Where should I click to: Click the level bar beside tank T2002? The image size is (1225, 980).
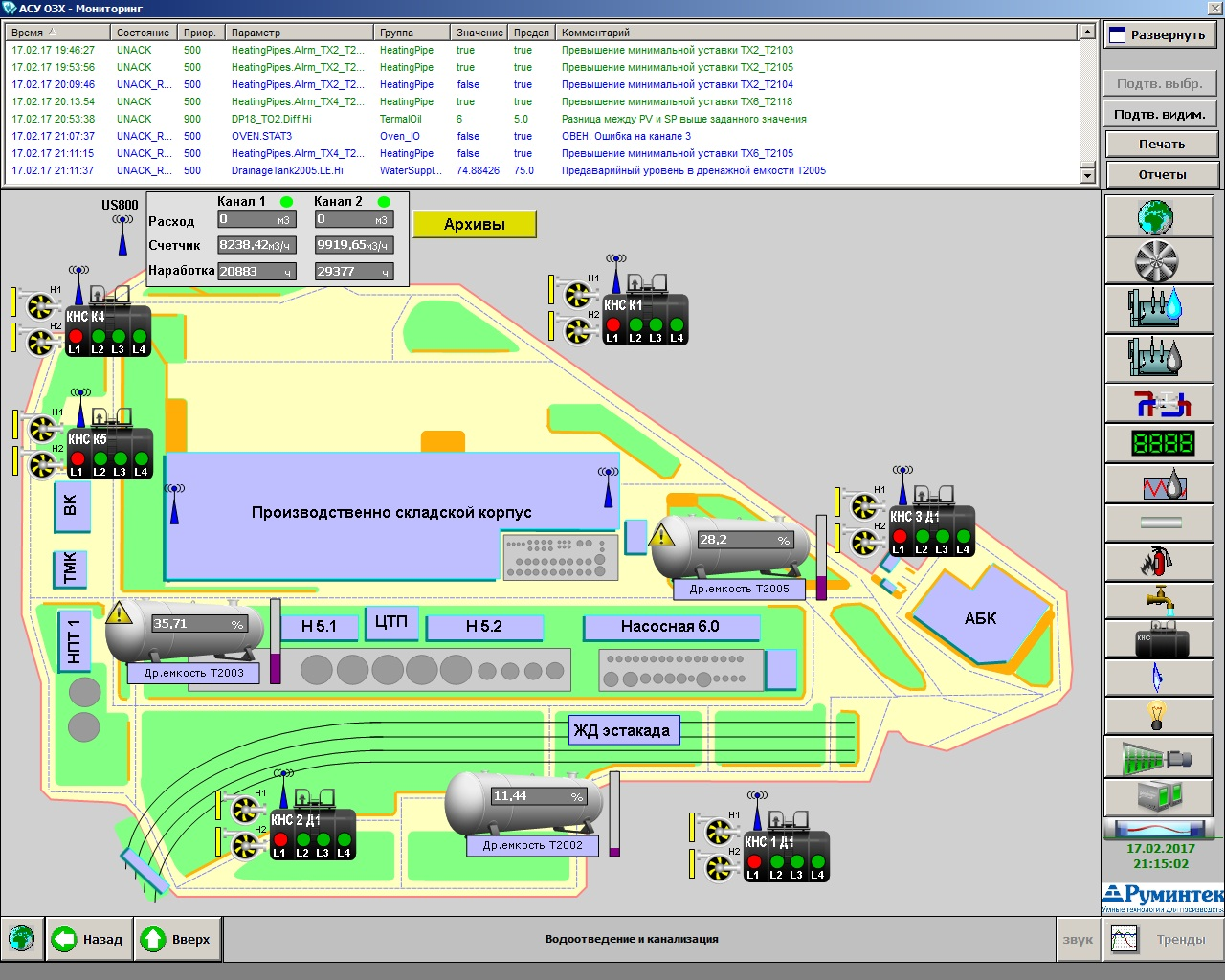[614, 813]
